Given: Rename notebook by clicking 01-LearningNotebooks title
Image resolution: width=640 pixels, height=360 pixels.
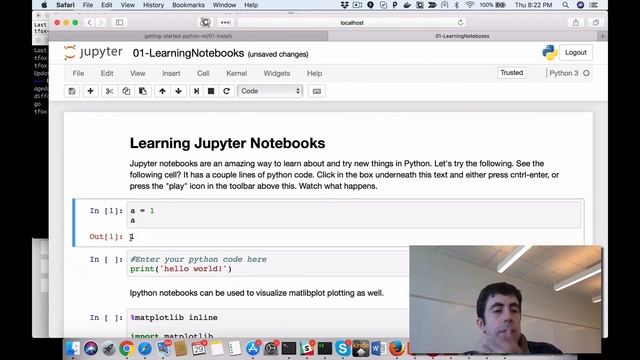Looking at the screenshot, I should point(188,53).
